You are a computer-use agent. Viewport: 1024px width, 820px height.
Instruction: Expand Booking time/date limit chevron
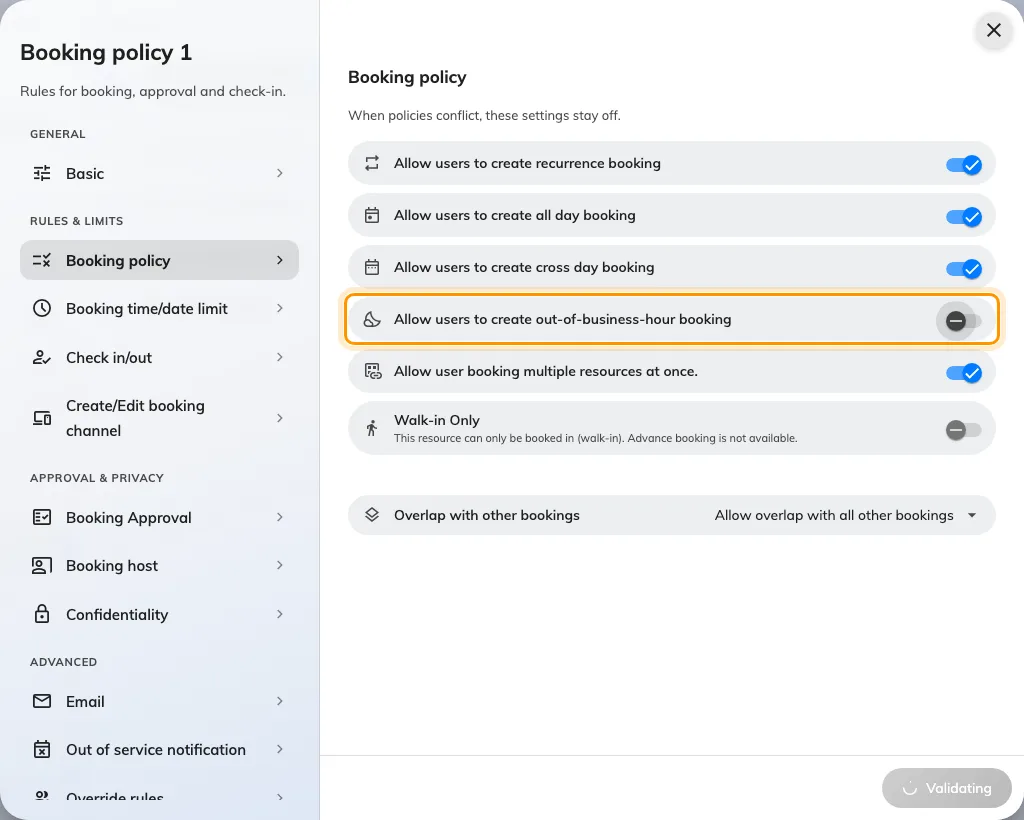[280, 308]
